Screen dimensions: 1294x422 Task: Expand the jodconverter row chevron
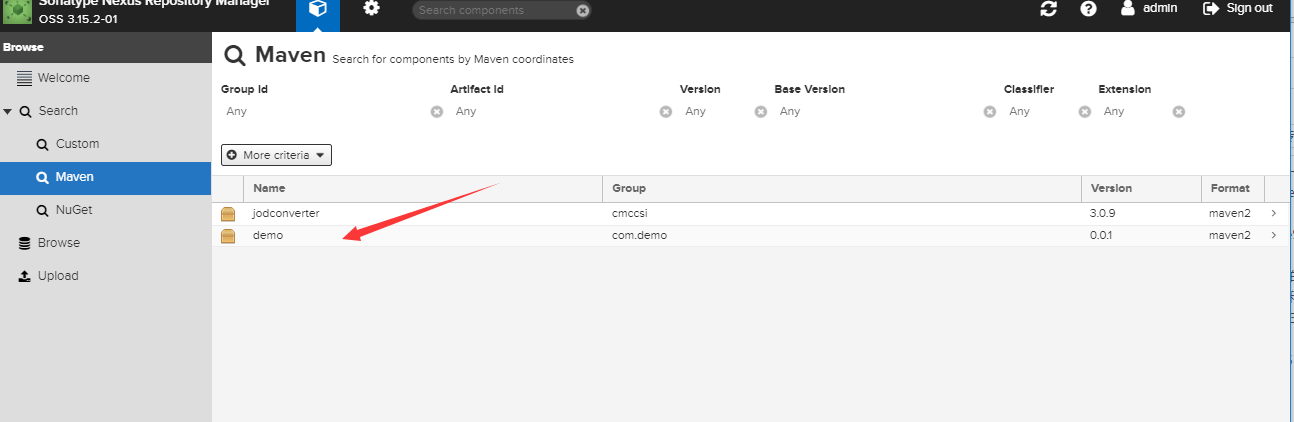1274,214
